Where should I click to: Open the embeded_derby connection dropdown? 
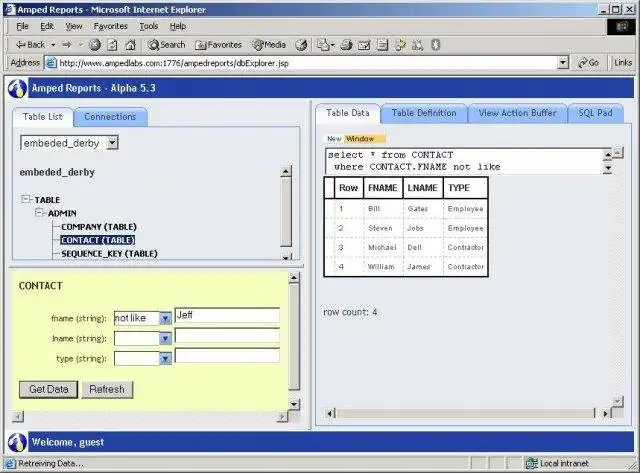point(112,143)
